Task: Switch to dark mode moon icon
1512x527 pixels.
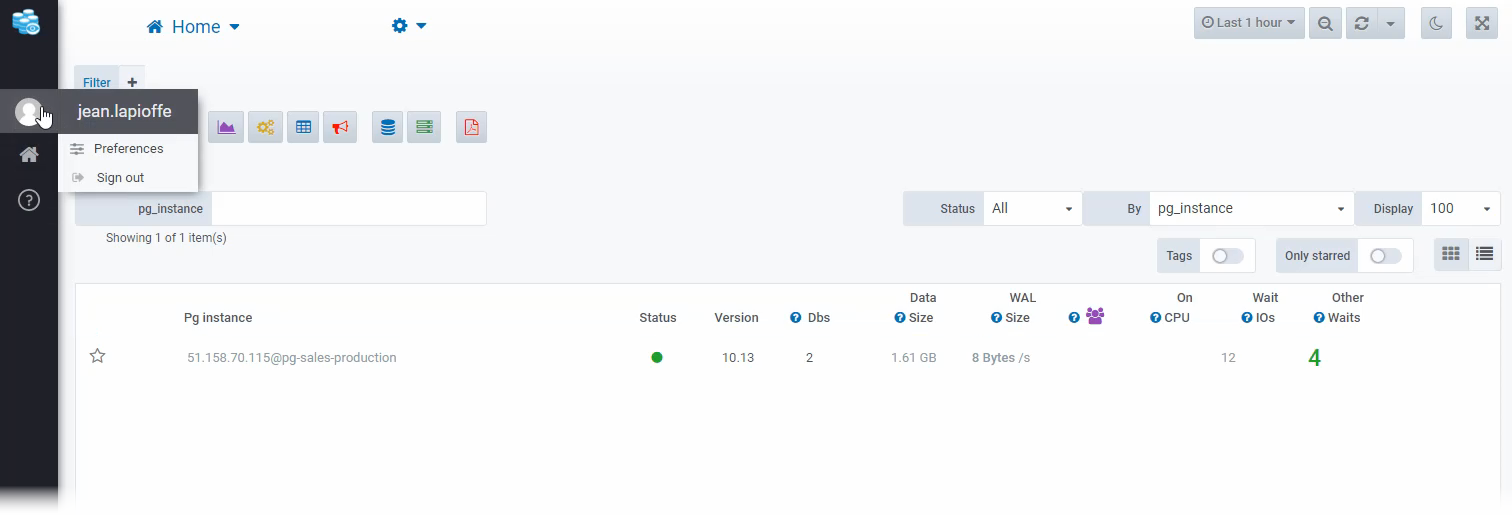Action: tap(1436, 23)
